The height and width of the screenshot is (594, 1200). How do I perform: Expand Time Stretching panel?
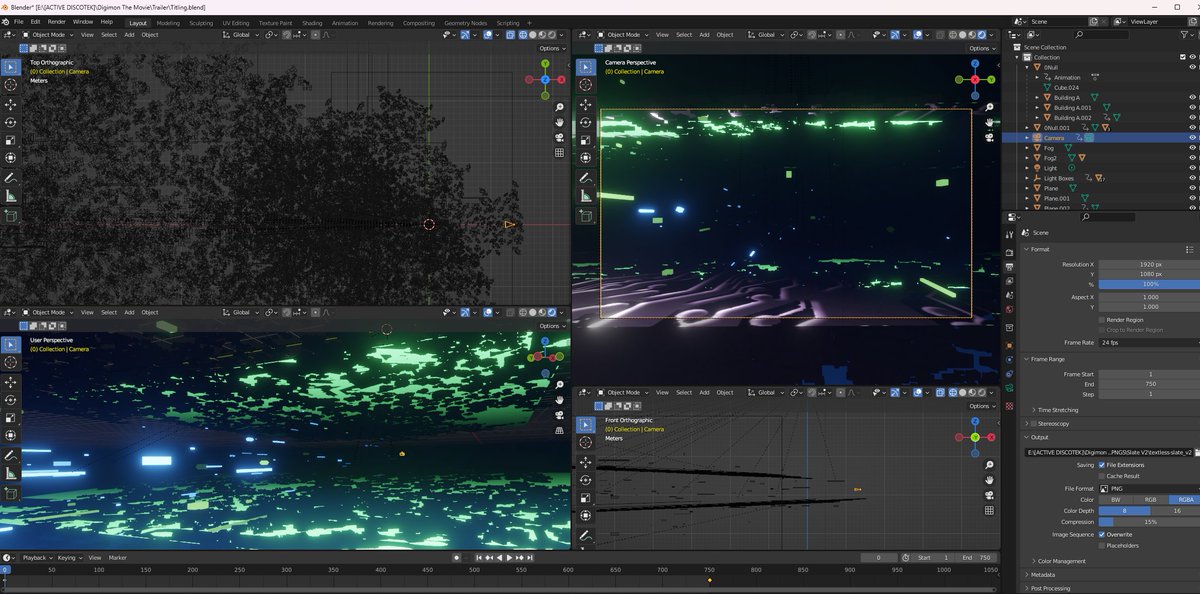1057,410
